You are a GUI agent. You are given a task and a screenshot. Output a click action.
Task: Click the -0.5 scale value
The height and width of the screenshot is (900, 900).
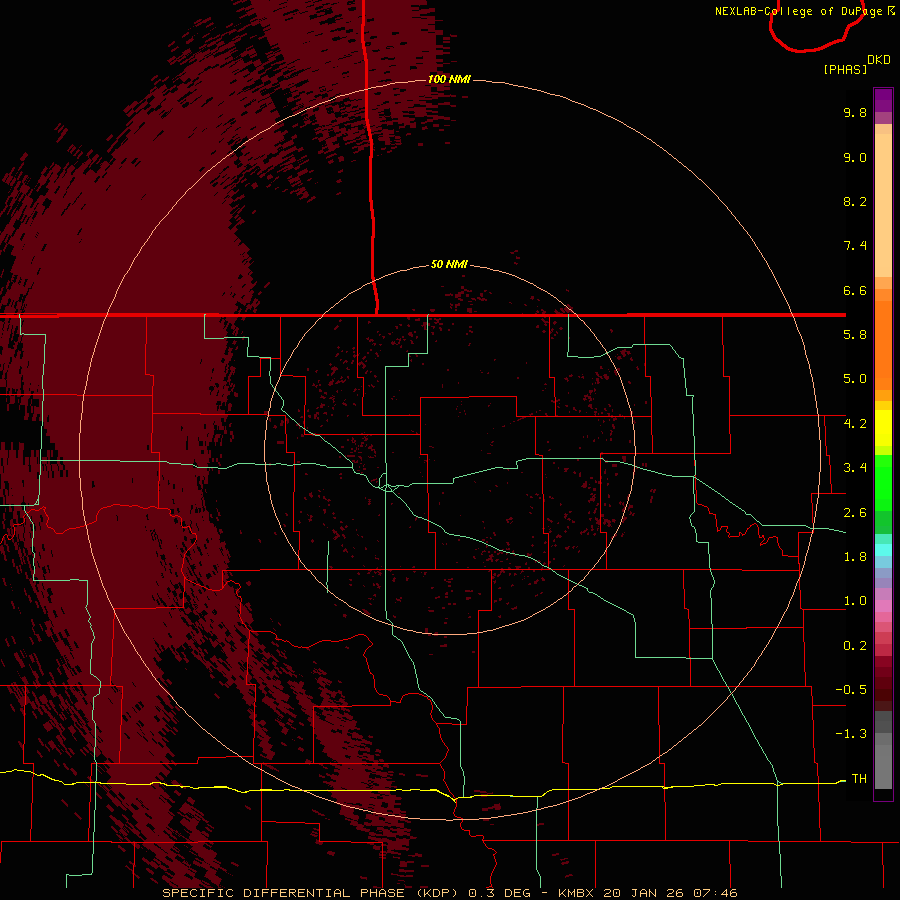coord(851,690)
